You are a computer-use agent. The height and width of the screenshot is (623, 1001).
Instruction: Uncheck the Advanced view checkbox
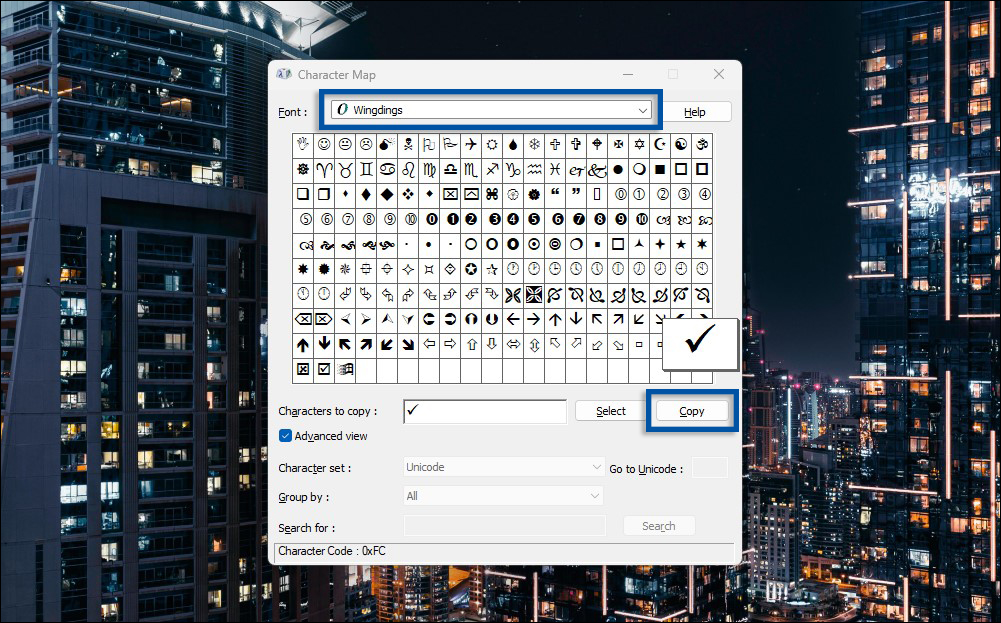pos(285,436)
